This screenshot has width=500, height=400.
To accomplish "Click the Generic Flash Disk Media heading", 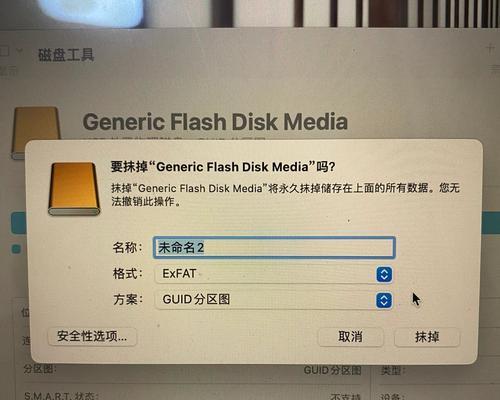I will (215, 121).
